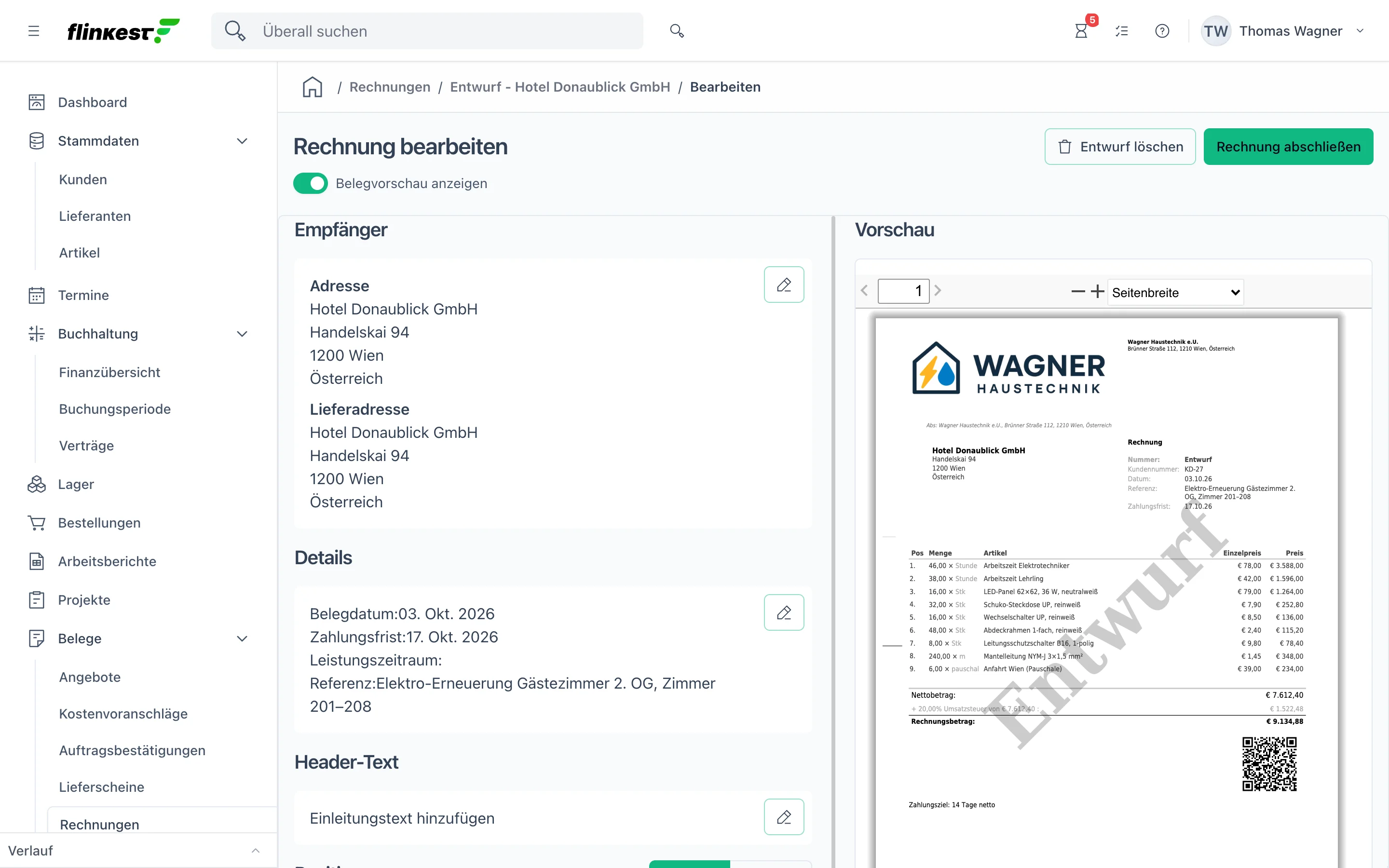
Task: Click Entwurf löschen button
Action: pyautogui.click(x=1120, y=147)
